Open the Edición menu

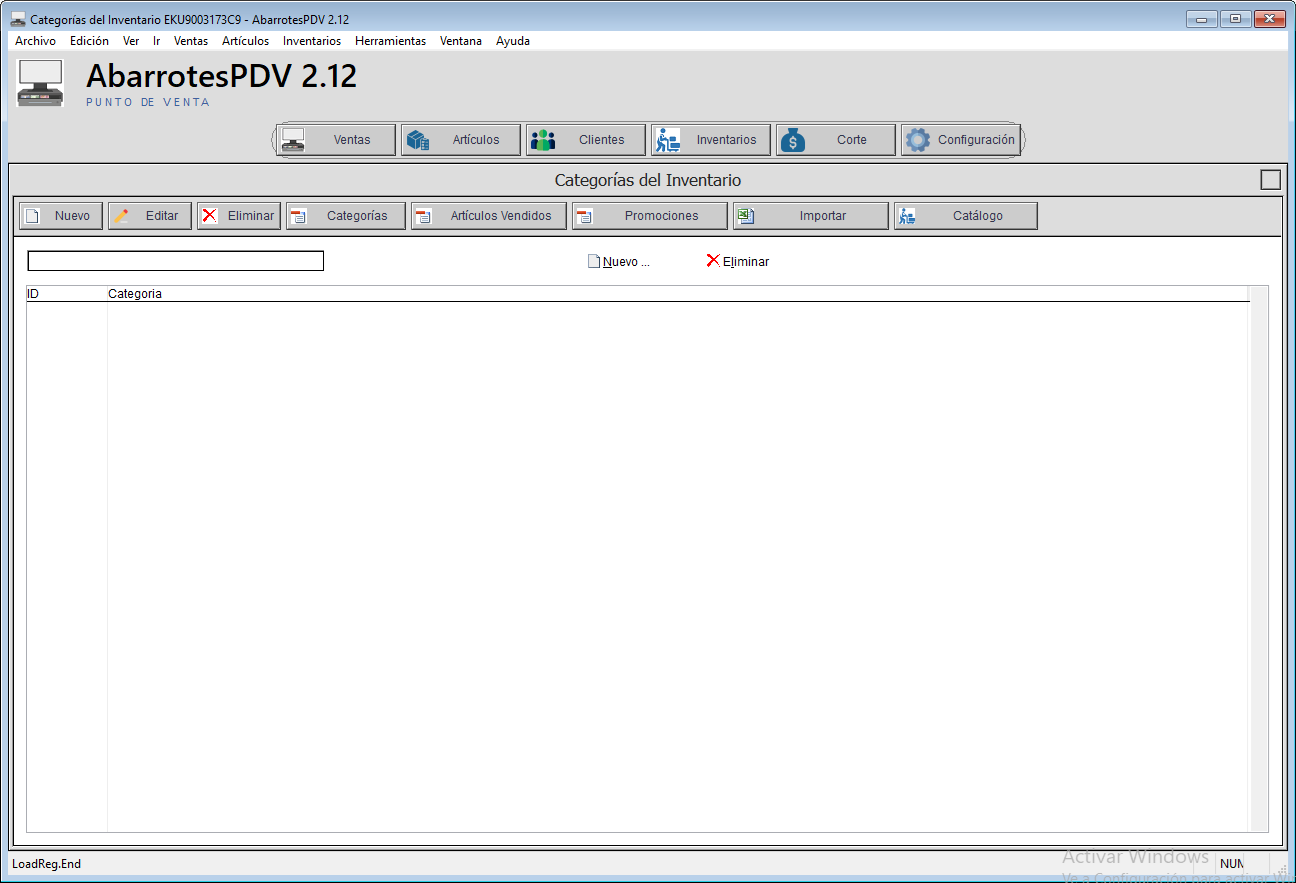pyautogui.click(x=89, y=41)
